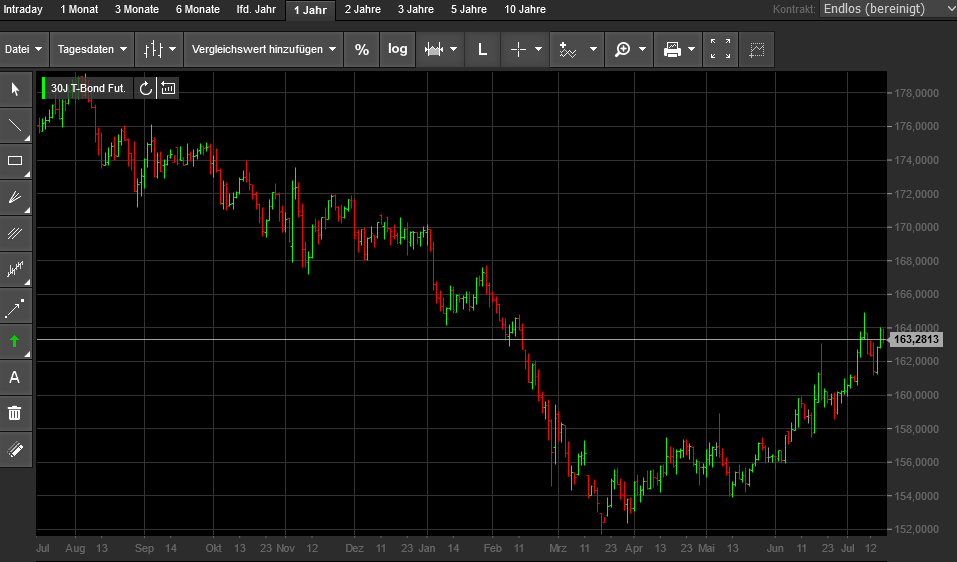This screenshot has width=957, height=562.
Task: Click the '30J T-Bond Fut.' series label
Action: tap(88, 88)
